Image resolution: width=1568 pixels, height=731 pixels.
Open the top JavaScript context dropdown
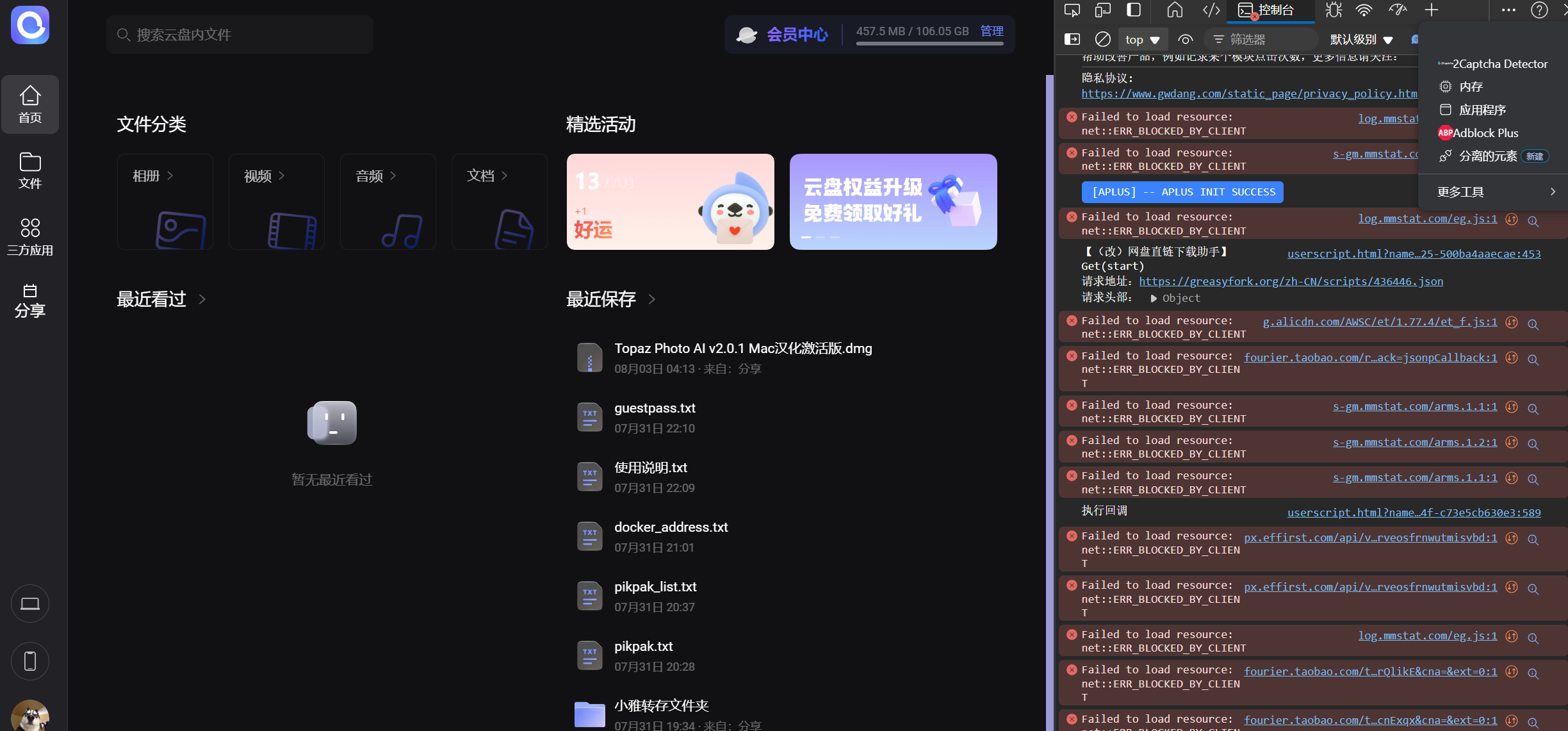1142,40
